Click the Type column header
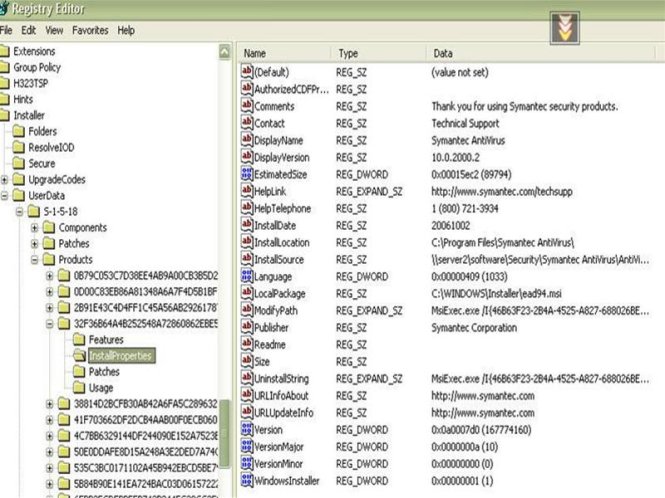 379,53
